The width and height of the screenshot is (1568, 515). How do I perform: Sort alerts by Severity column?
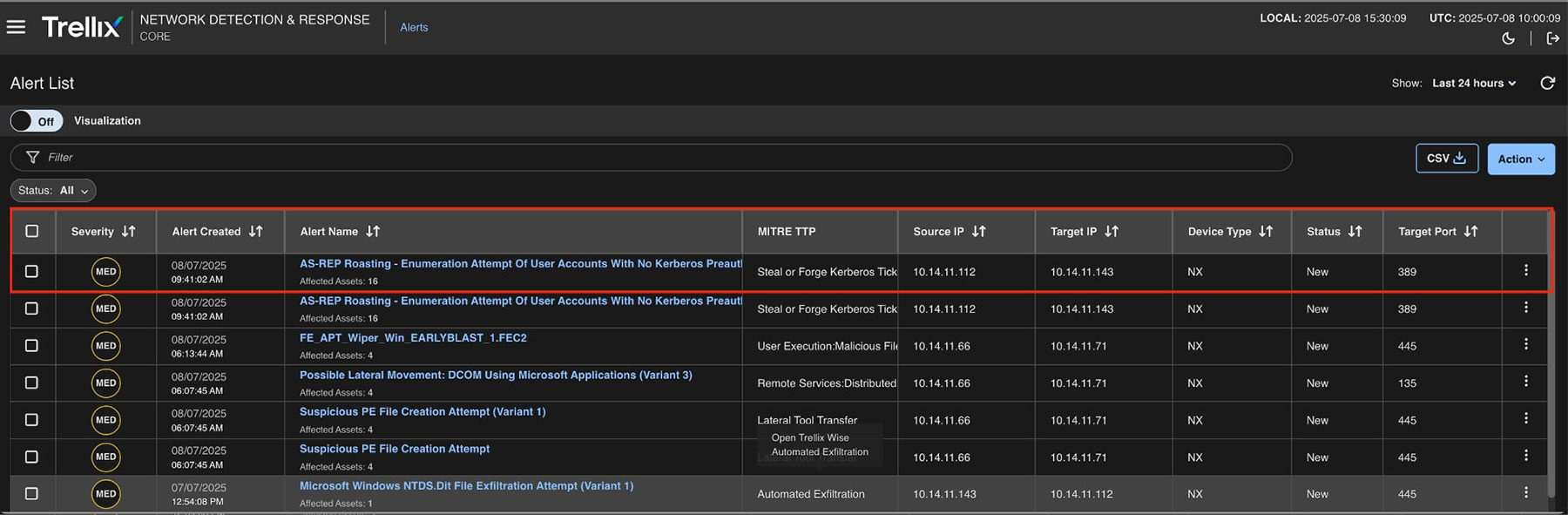pos(128,231)
